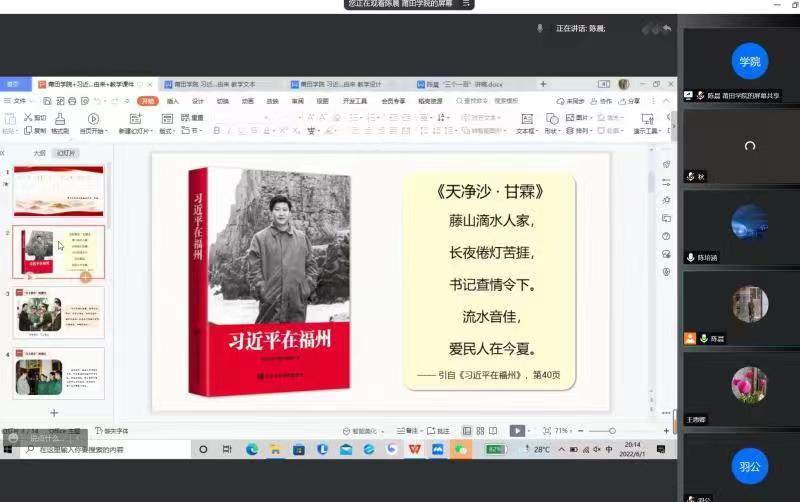Click the Windows Task View icon
Viewport: 800px width, 502px height.
click(227, 449)
